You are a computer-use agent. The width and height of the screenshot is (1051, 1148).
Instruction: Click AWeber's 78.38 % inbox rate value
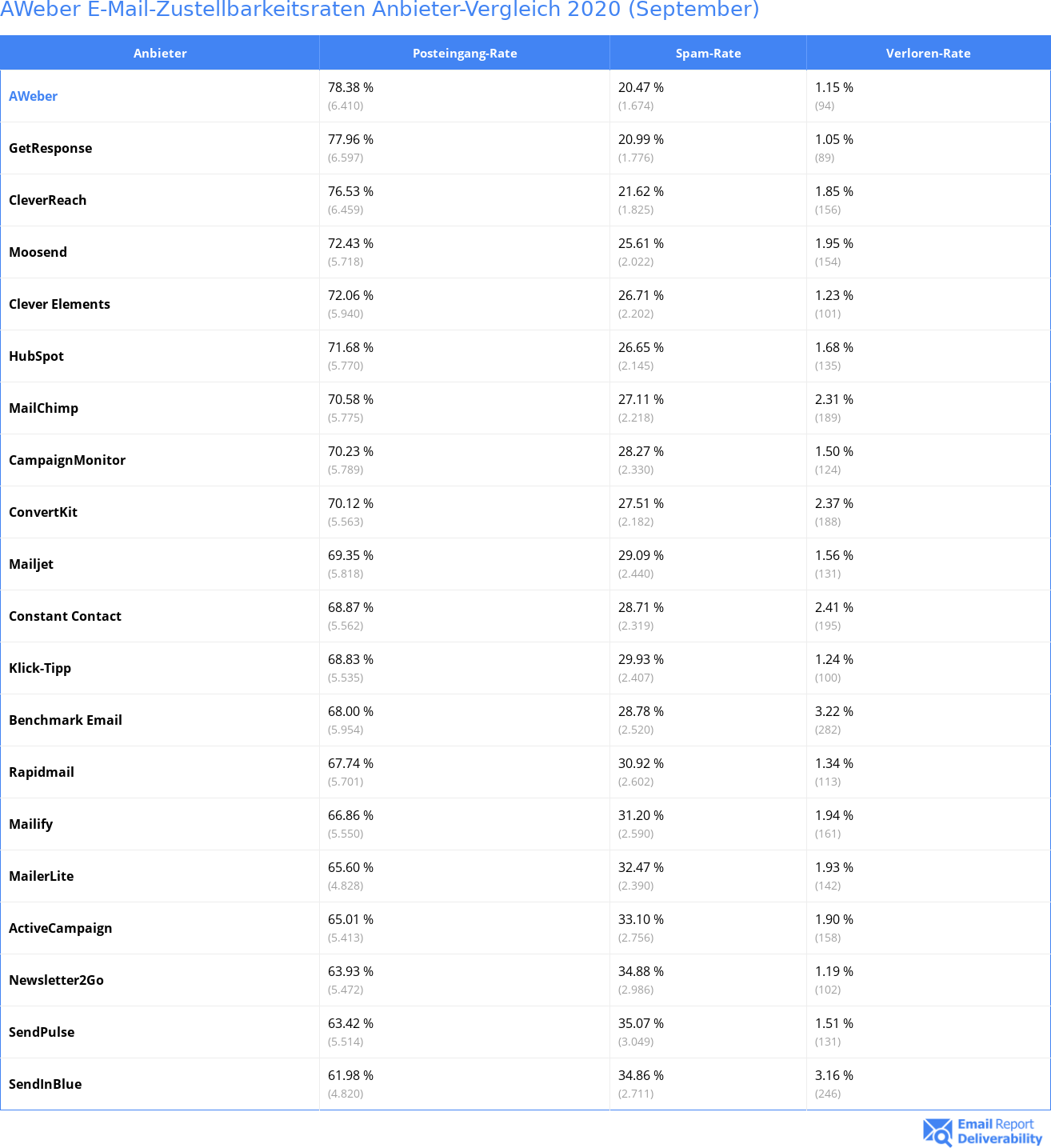point(350,87)
